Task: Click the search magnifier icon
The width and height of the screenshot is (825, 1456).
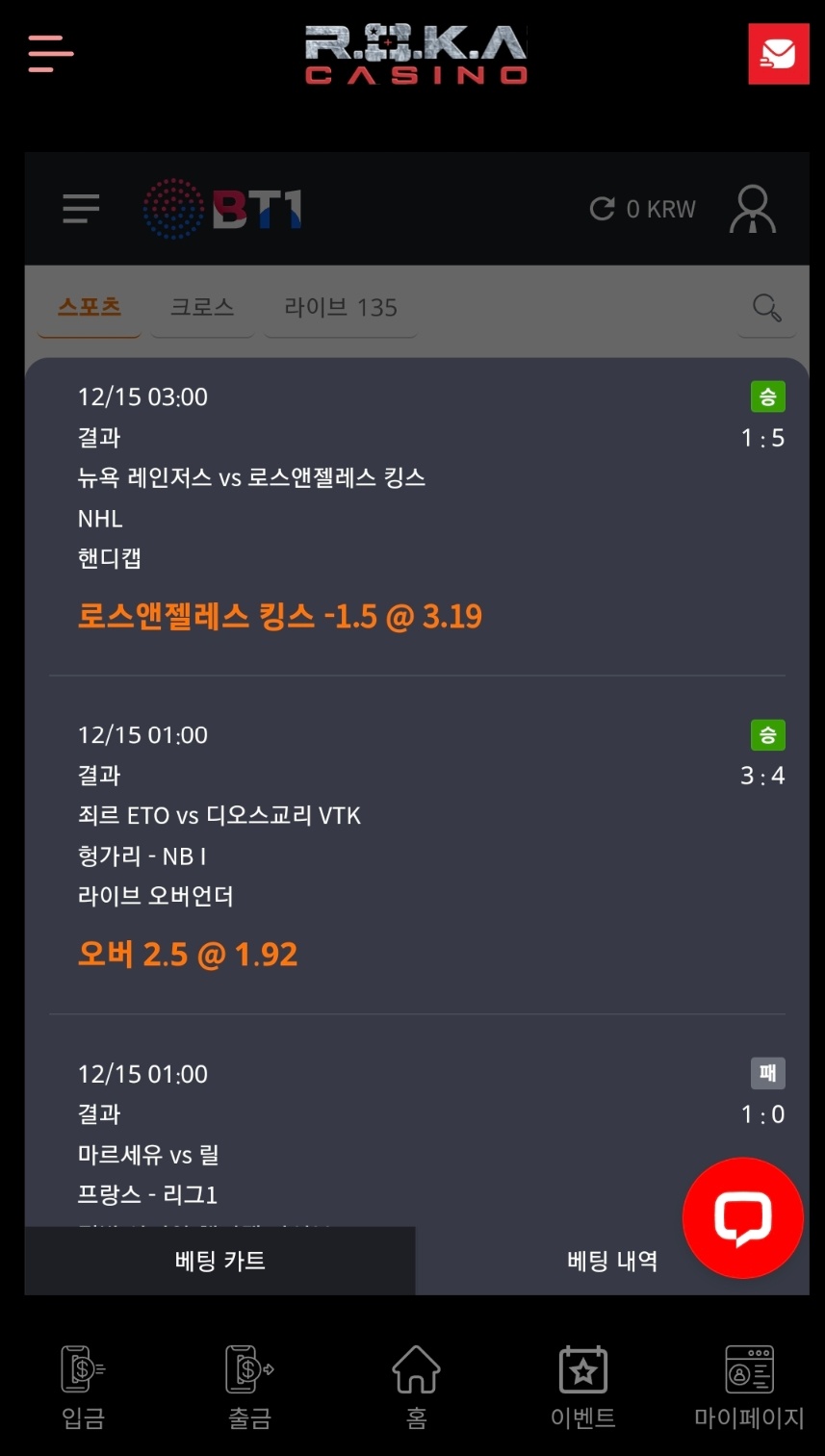Action: 766,308
